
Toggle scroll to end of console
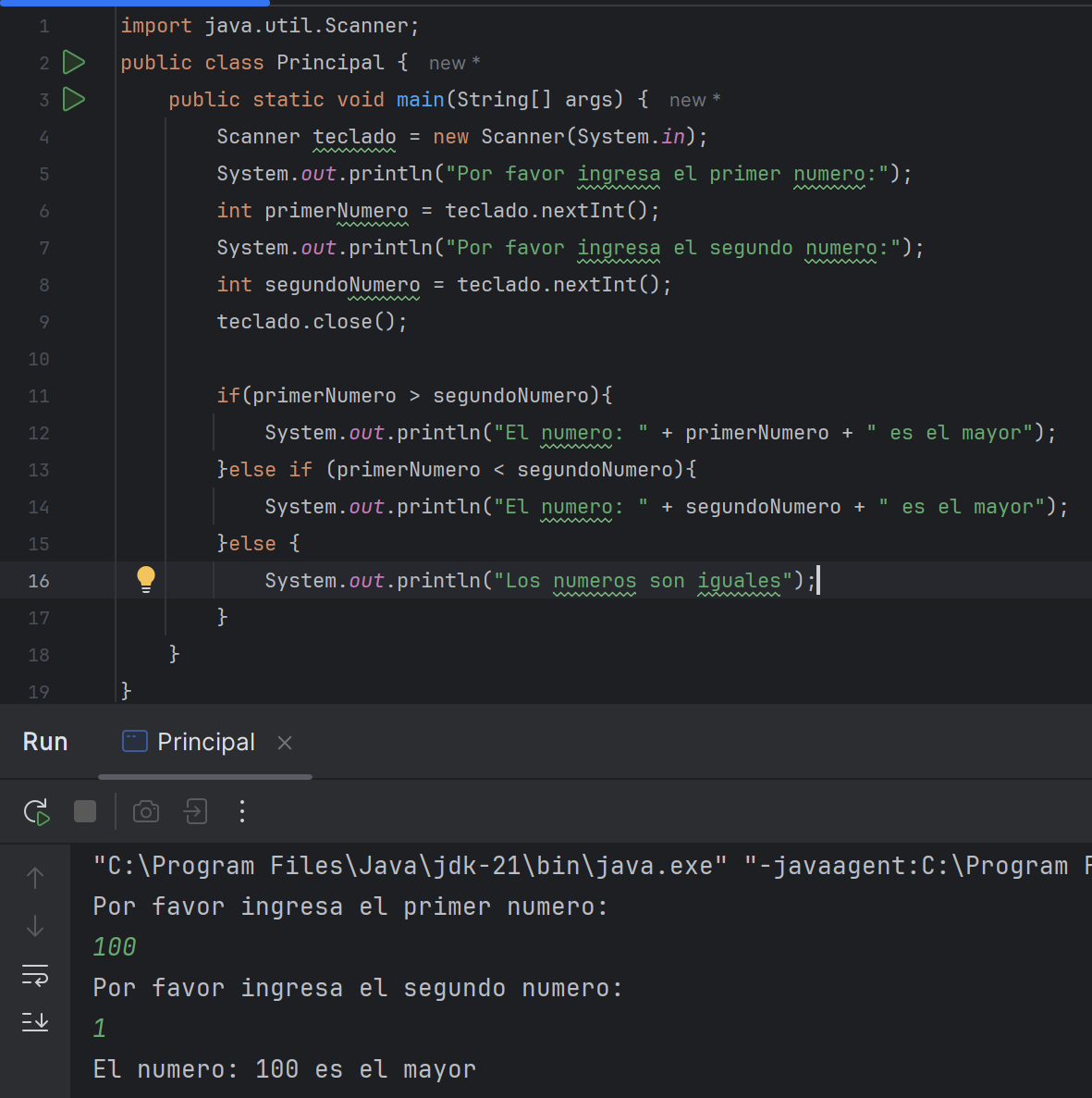click(x=35, y=1021)
